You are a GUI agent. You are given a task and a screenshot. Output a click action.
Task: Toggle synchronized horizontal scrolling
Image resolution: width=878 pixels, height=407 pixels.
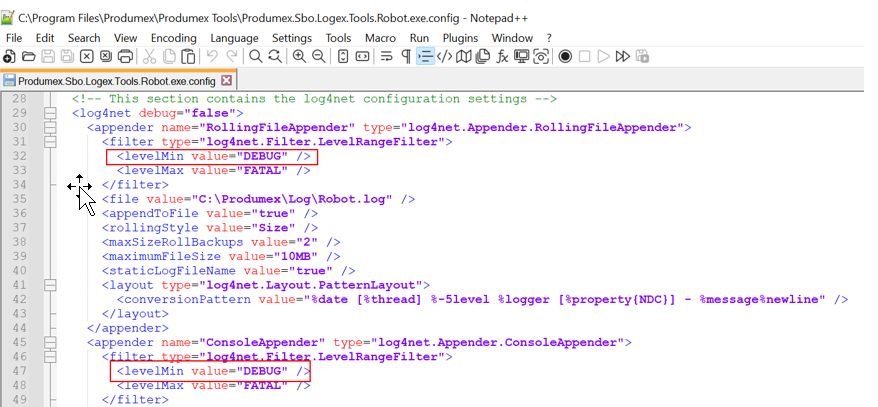363,57
